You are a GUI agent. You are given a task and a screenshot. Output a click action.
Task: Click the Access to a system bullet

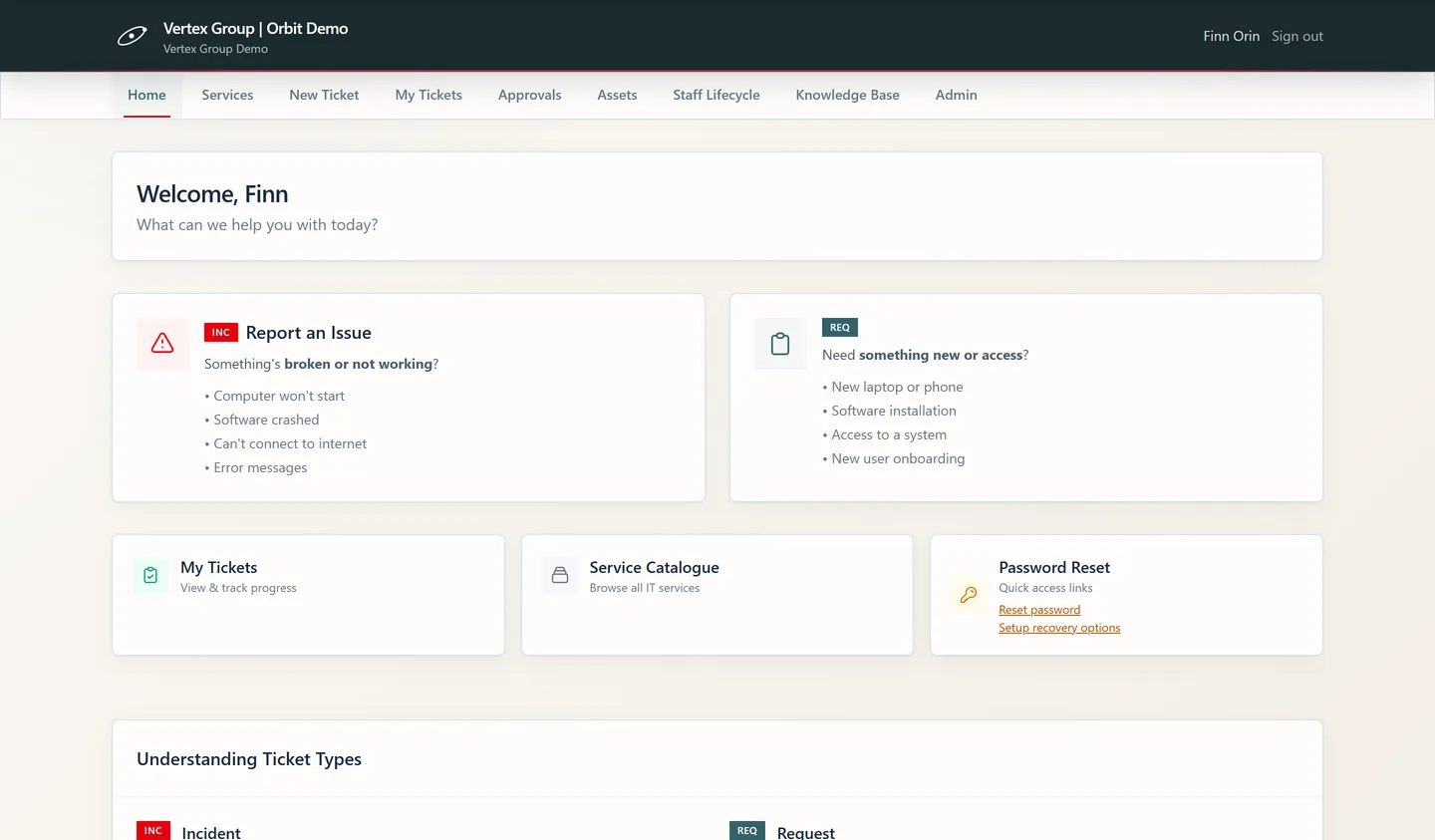click(885, 434)
